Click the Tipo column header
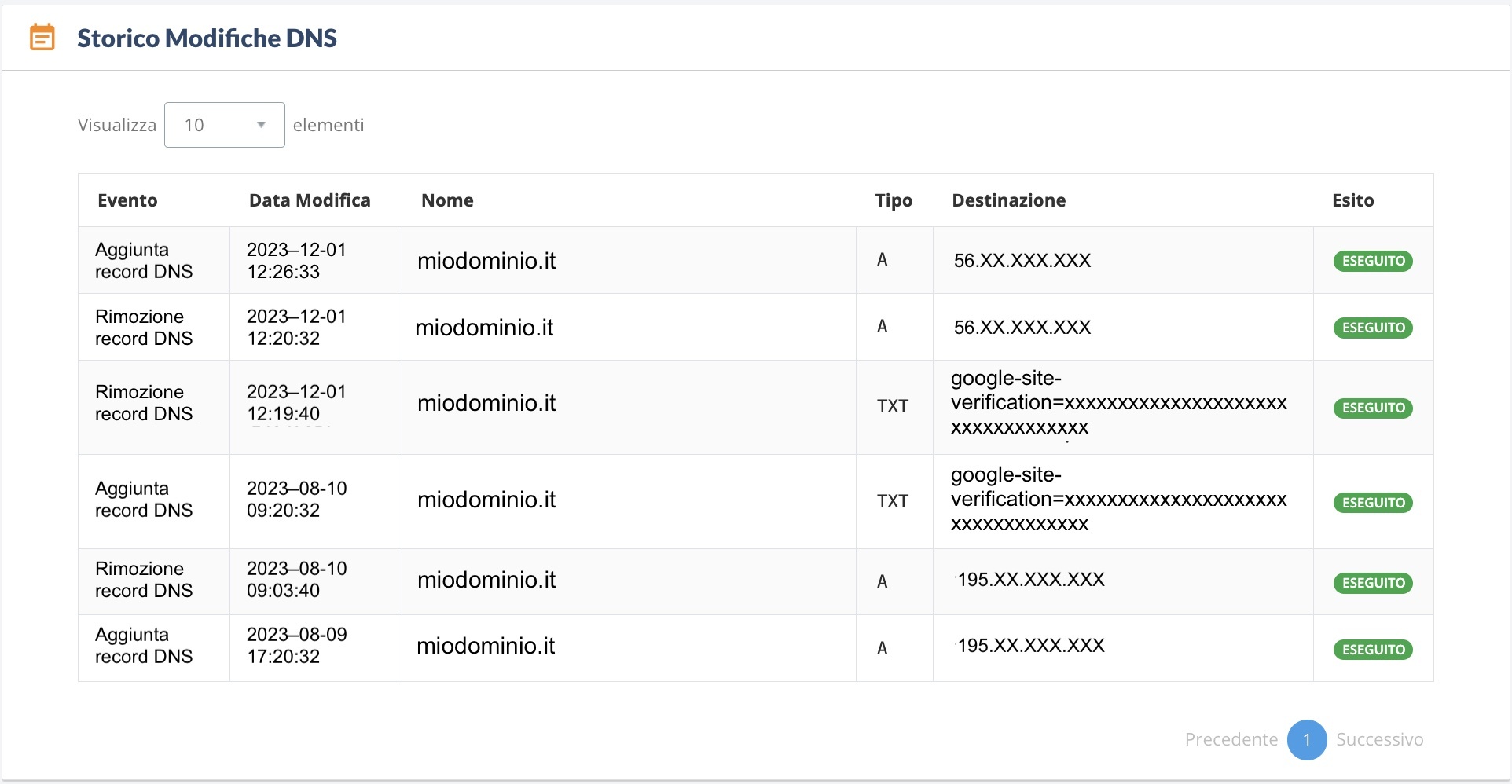Image resolution: width=1512 pixels, height=784 pixels. pos(894,200)
